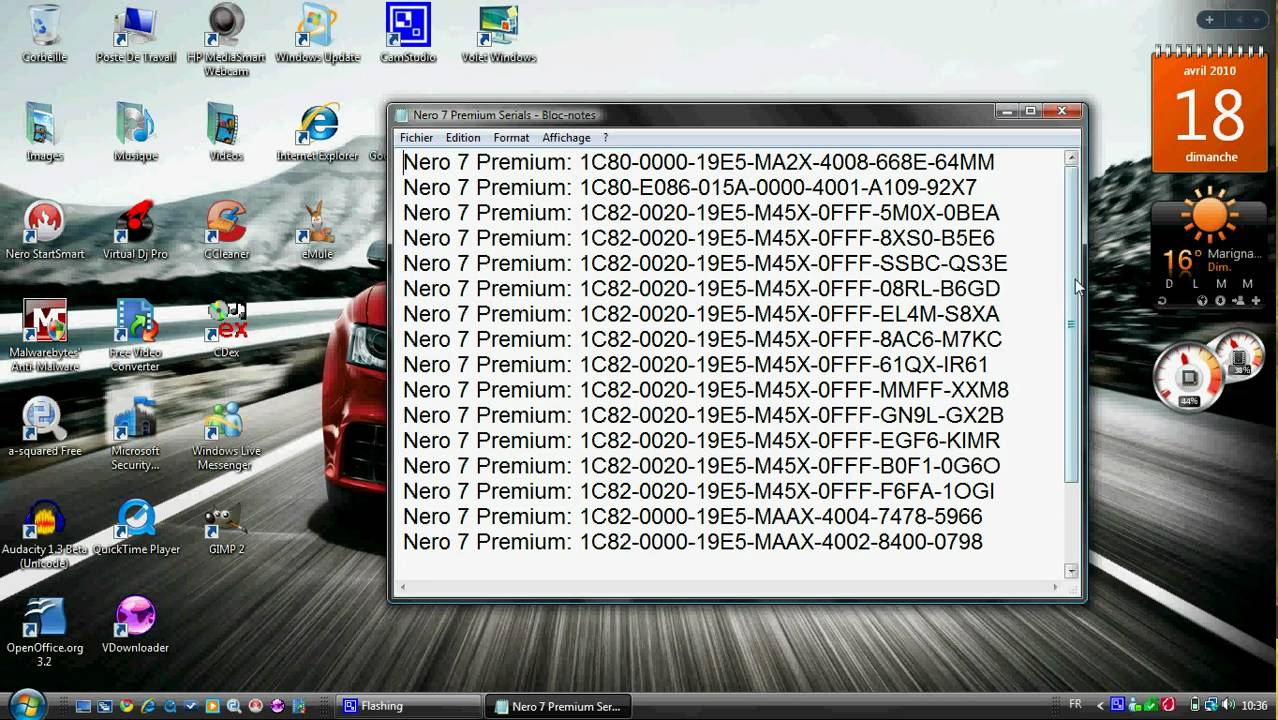Open a-squared Free shortcut

(x=44, y=427)
